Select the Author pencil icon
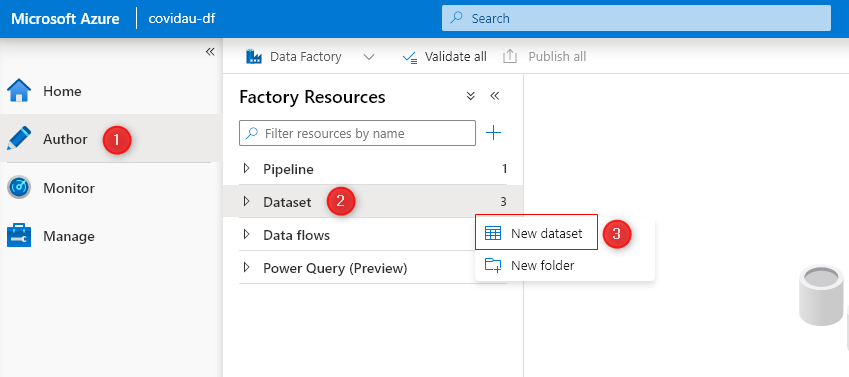The height and width of the screenshot is (377, 849). point(19,139)
